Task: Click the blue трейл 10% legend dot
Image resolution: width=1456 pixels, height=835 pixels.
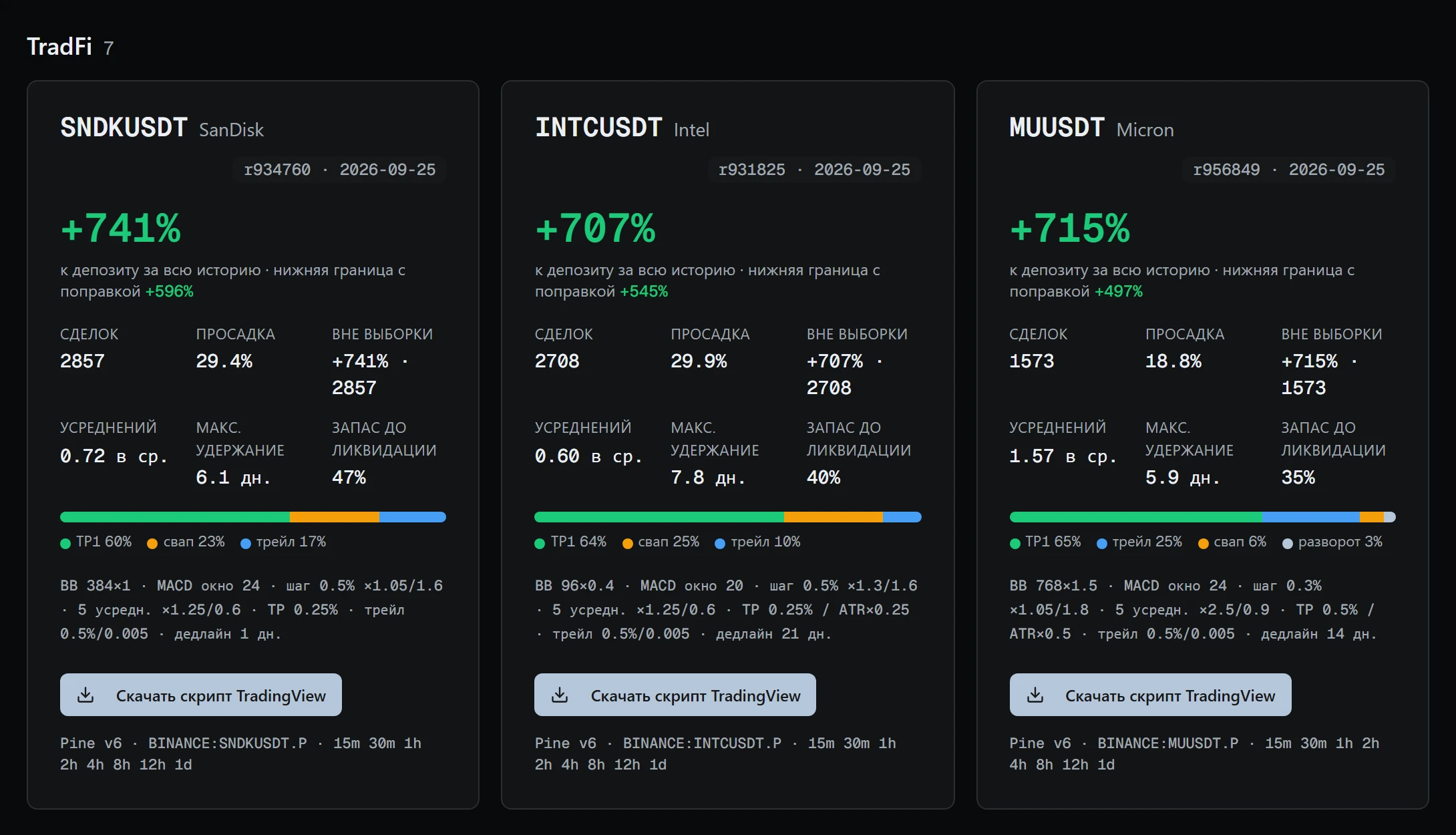Action: [720, 543]
